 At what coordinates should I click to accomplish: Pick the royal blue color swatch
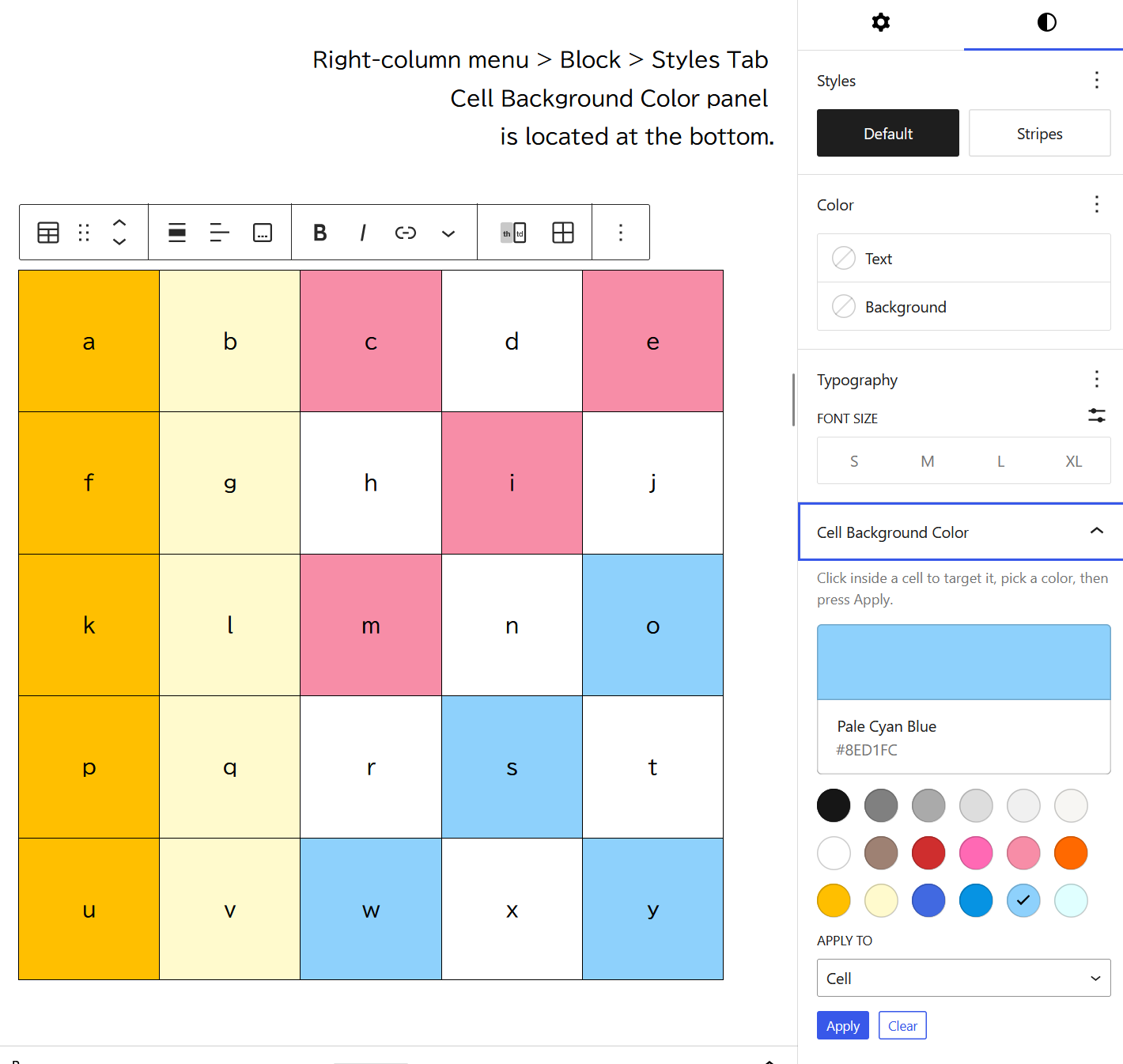[928, 900]
